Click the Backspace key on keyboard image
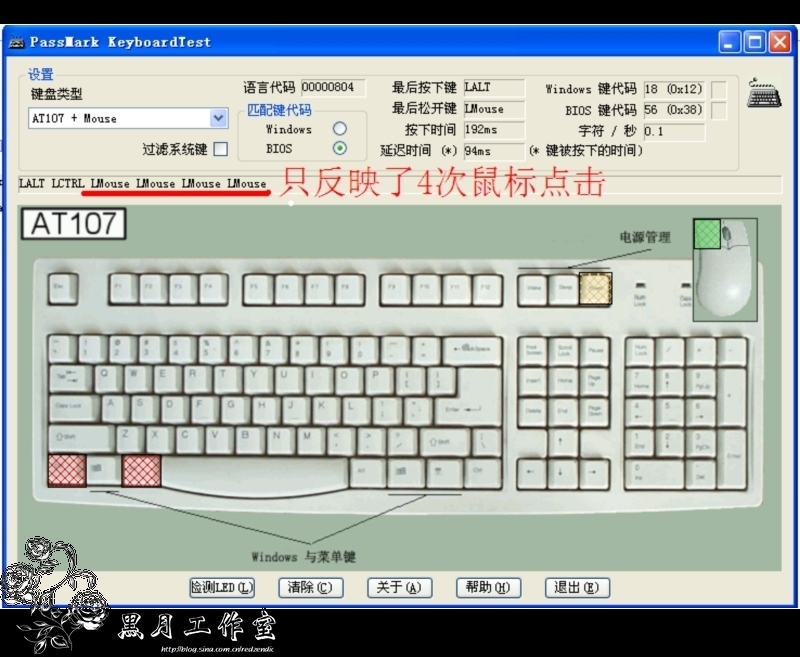This screenshot has width=800, height=657. click(x=473, y=351)
